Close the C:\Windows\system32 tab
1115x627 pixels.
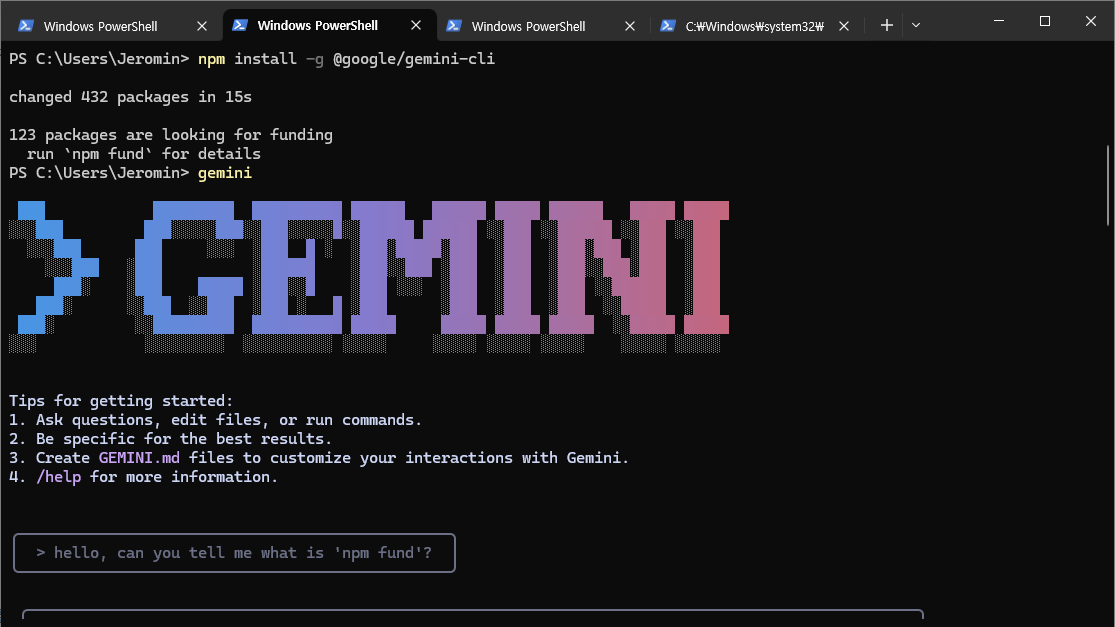pos(844,26)
